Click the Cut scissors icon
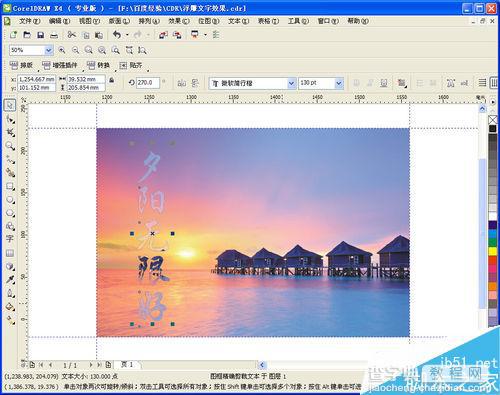The width and height of the screenshot is (500, 395). [x=72, y=35]
